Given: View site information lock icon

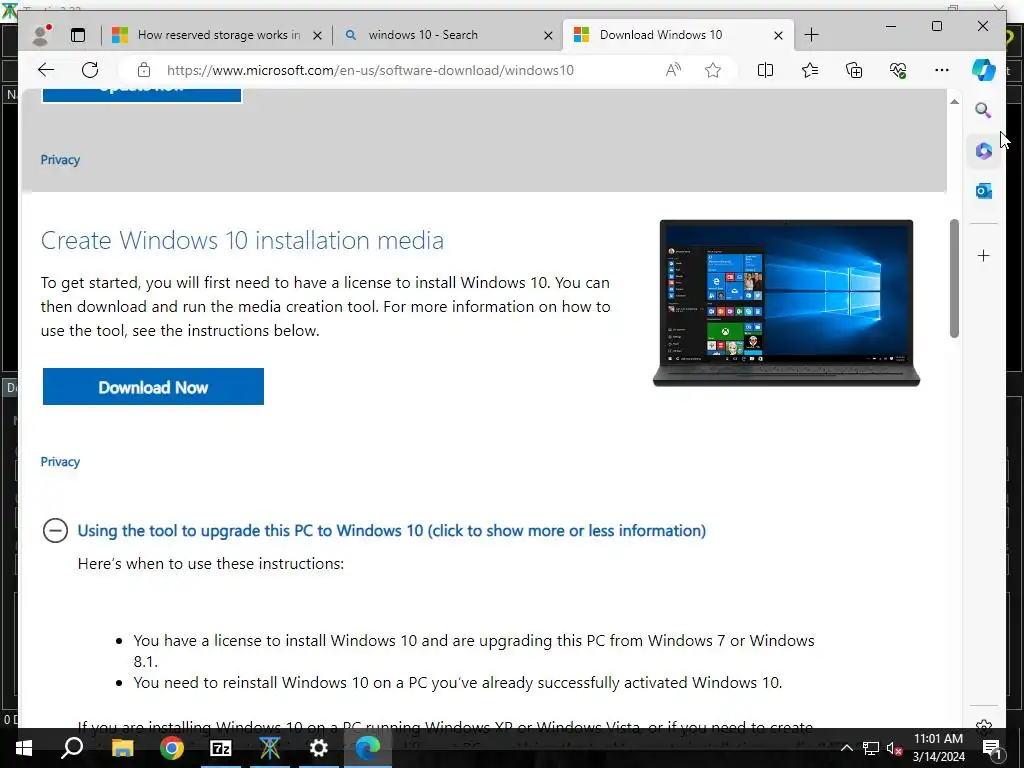Looking at the screenshot, I should [x=144, y=70].
